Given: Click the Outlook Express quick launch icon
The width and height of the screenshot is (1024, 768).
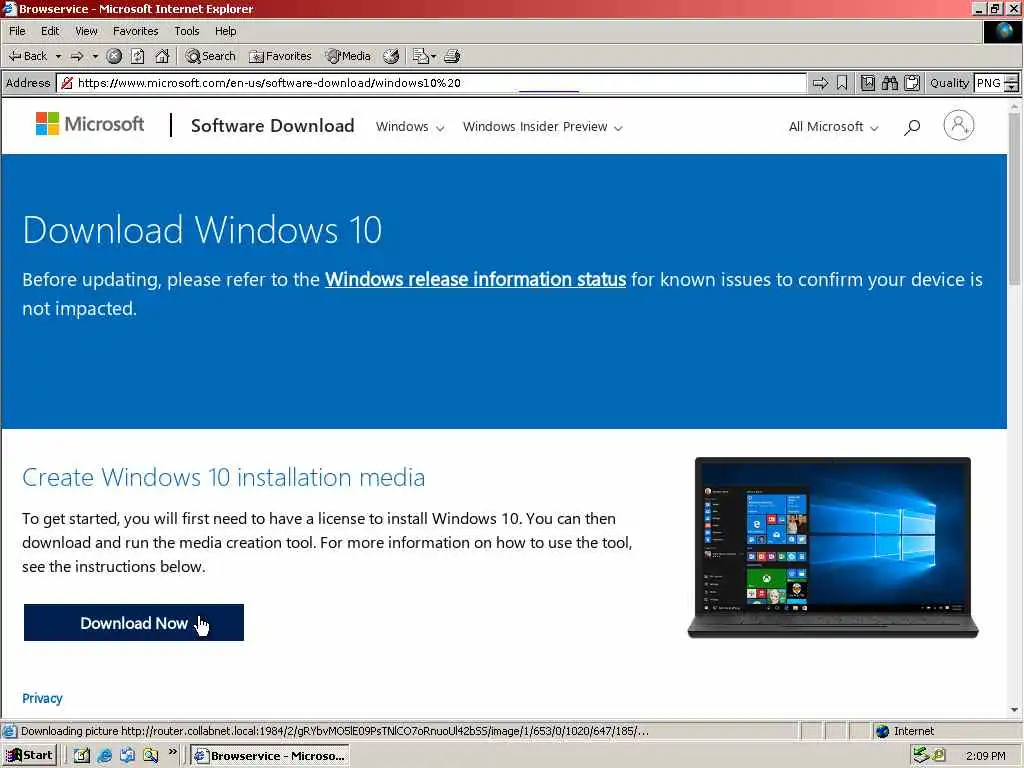Looking at the screenshot, I should (127, 756).
